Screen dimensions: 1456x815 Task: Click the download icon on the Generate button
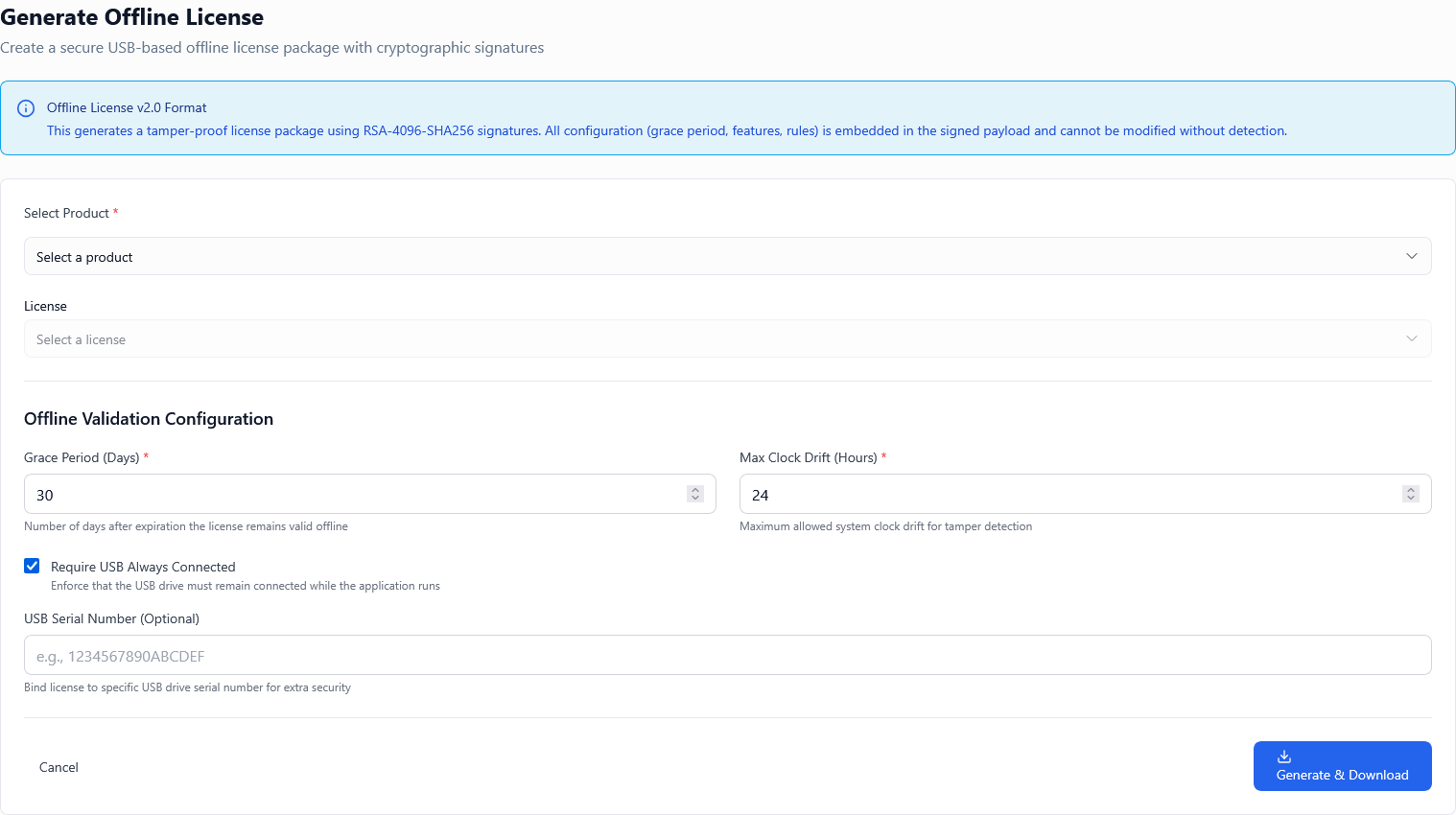[1284, 757]
